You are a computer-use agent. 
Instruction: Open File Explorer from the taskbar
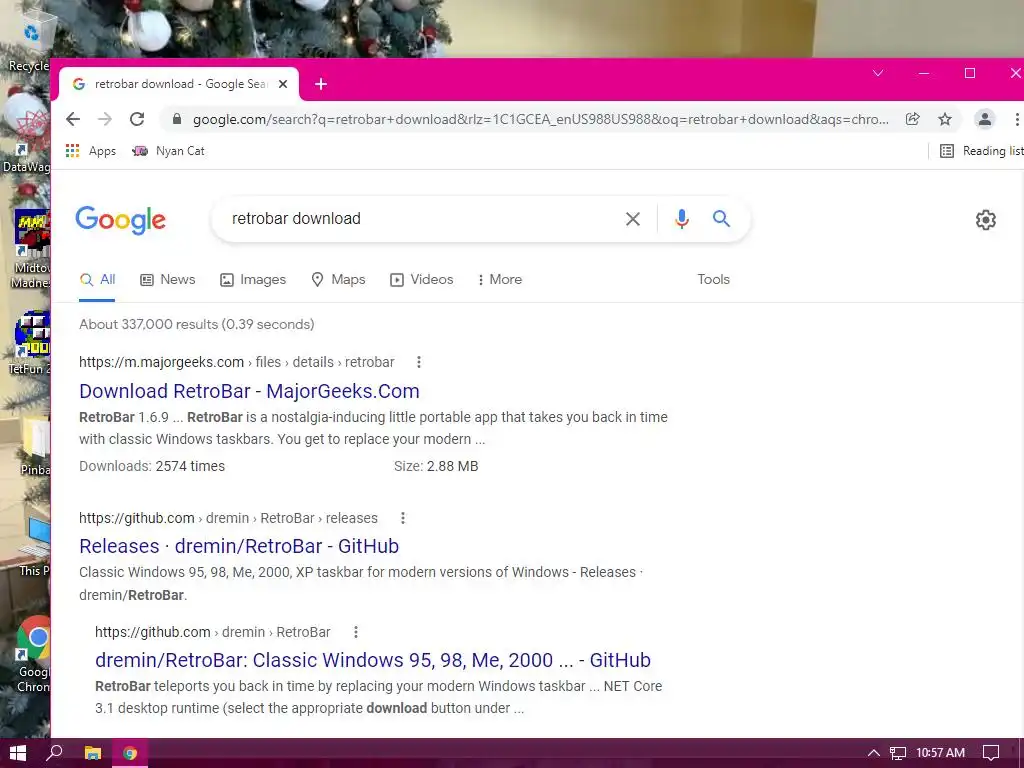click(93, 753)
